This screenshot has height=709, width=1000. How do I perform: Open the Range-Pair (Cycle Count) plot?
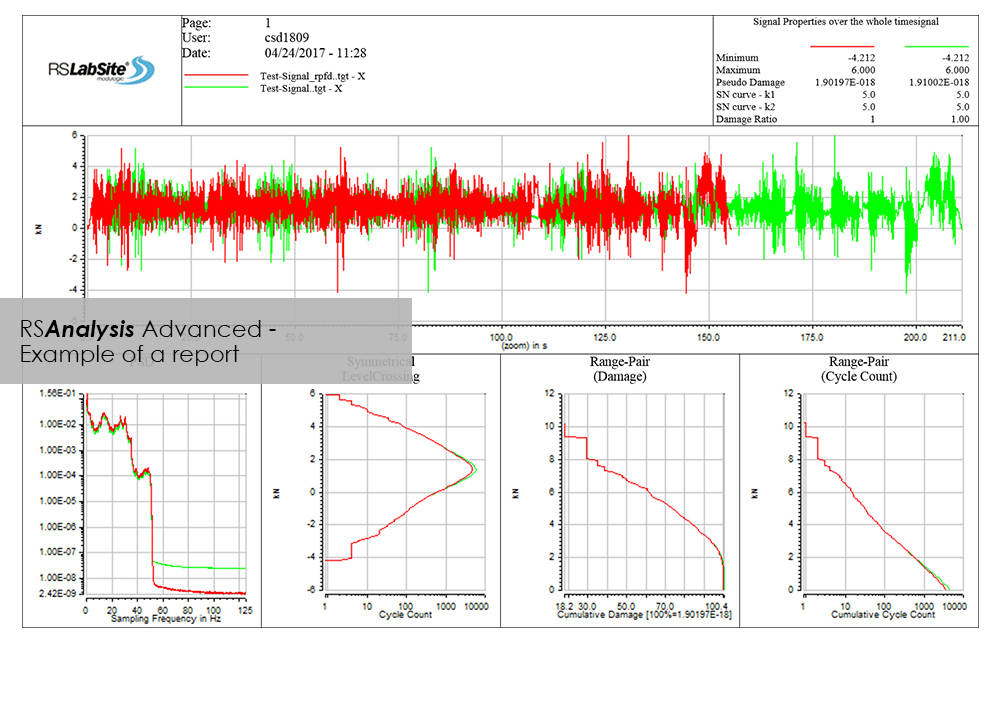(x=877, y=490)
